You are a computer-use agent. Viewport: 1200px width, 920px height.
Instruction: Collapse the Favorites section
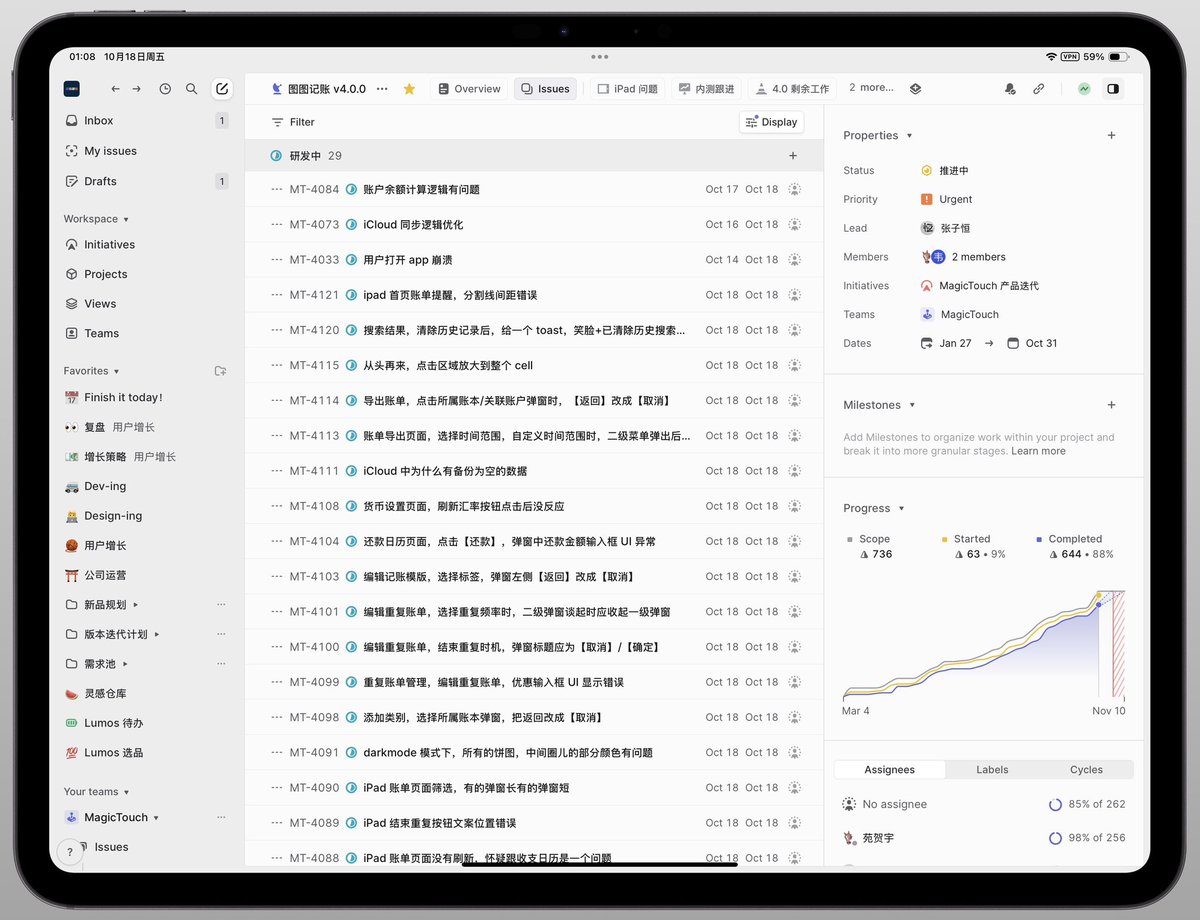[x=91, y=371]
